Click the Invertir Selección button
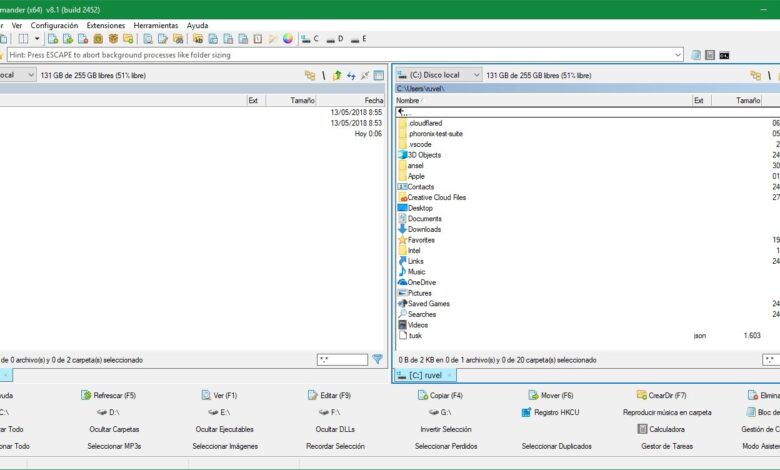 pyautogui.click(x=446, y=429)
